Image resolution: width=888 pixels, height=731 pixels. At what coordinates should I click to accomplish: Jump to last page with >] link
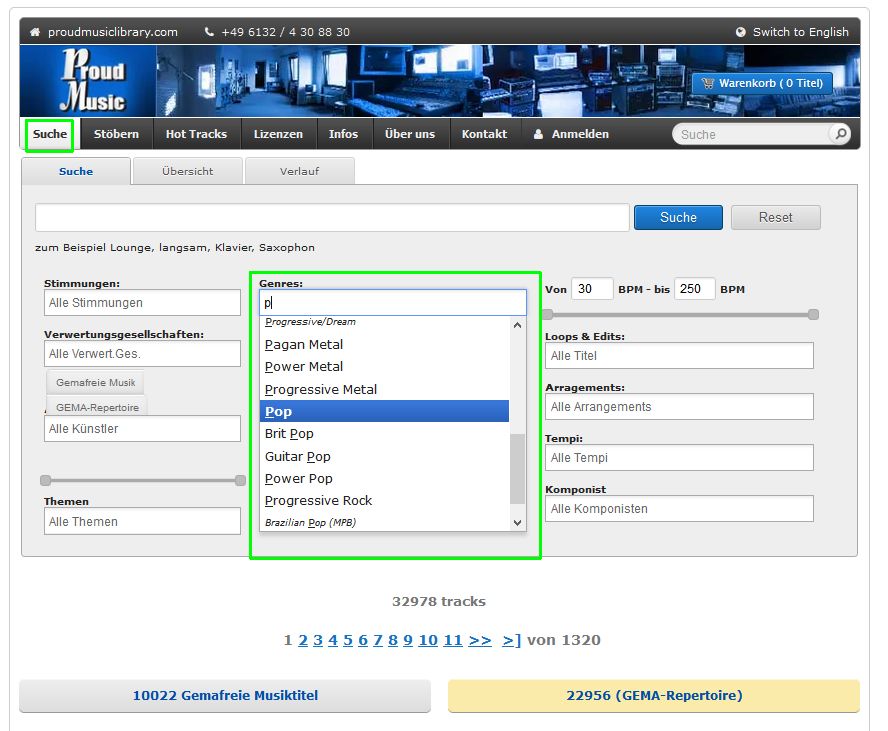tap(511, 640)
